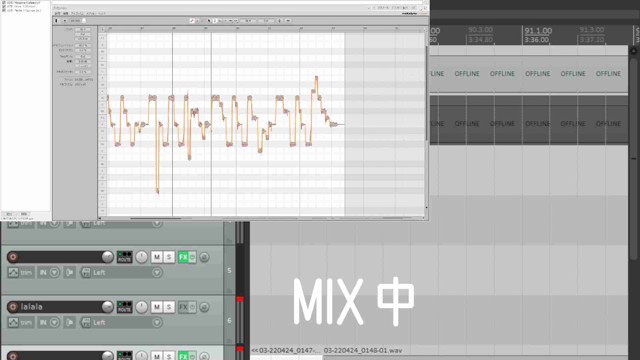Toggle FX bypass on track 5

pyautogui.click(x=192, y=257)
